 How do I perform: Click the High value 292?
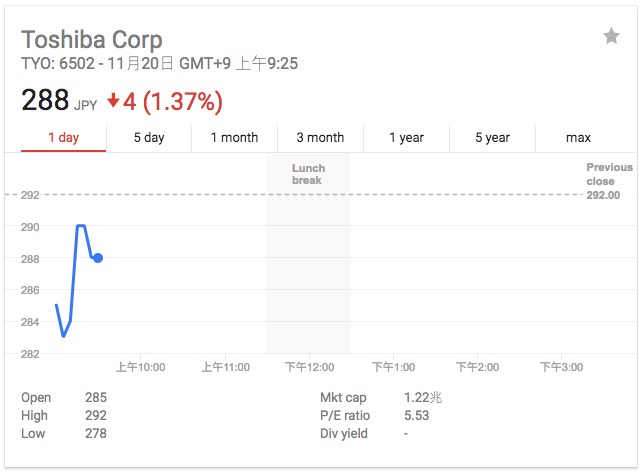(x=96, y=416)
